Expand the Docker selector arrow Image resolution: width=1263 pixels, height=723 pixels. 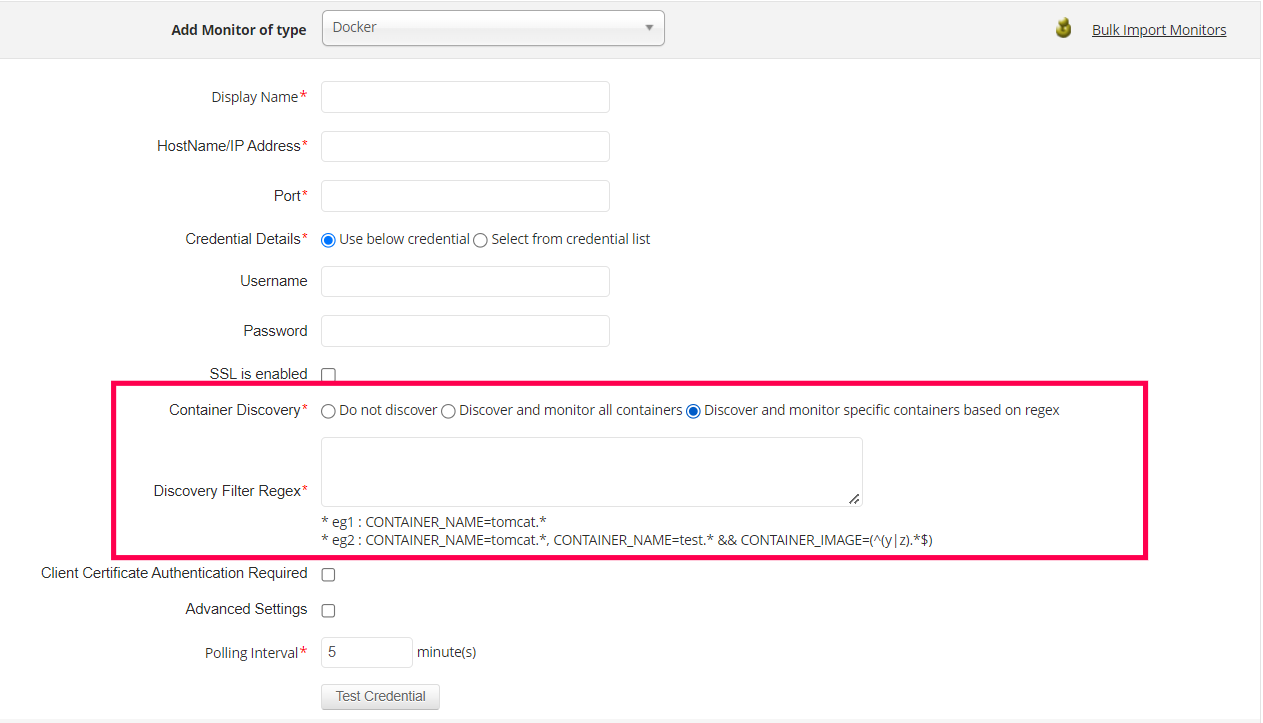pos(649,27)
